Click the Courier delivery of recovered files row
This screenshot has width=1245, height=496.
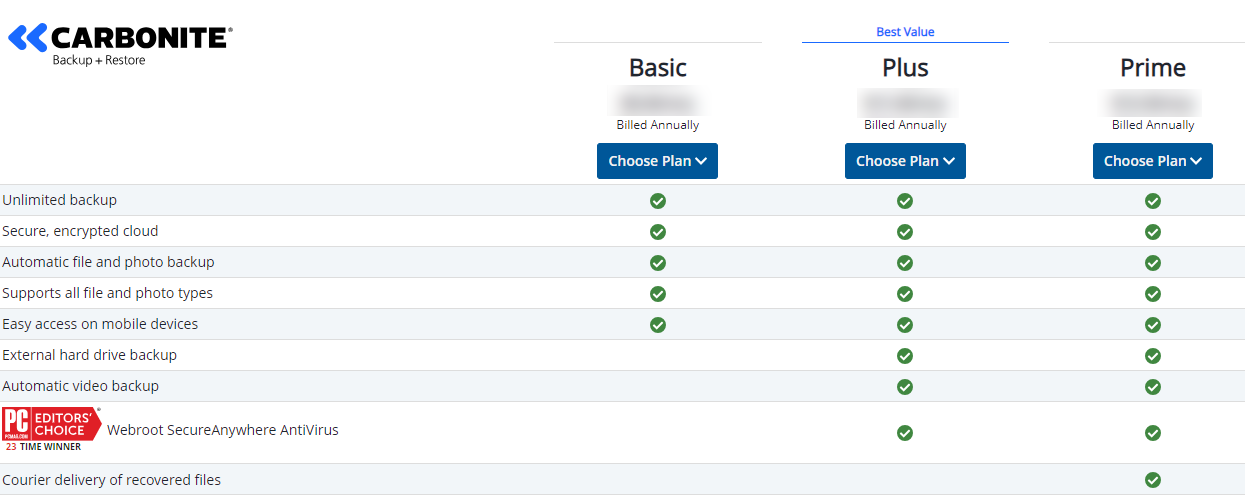coord(111,480)
